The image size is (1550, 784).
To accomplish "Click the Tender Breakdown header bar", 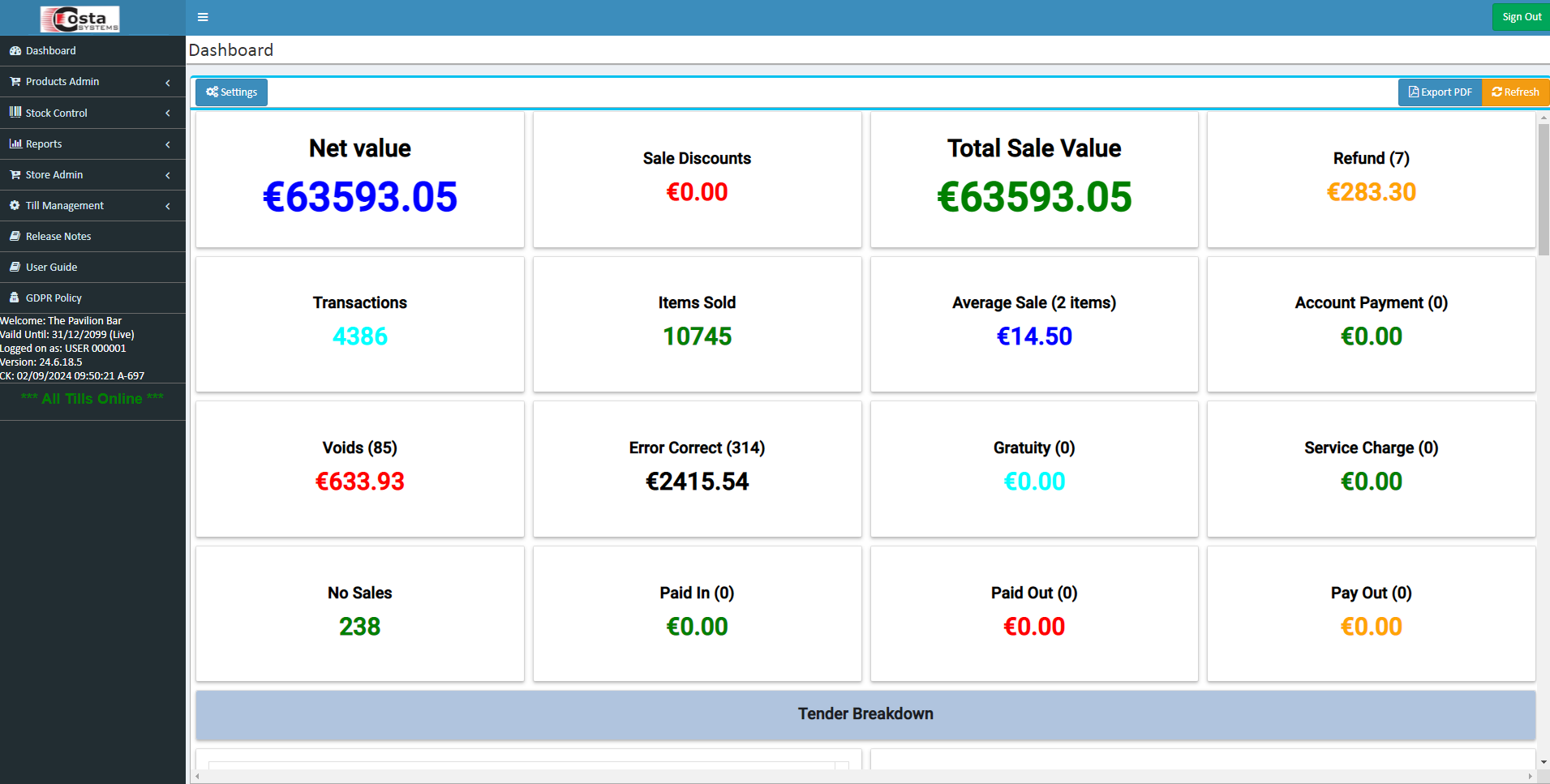I will coord(865,714).
